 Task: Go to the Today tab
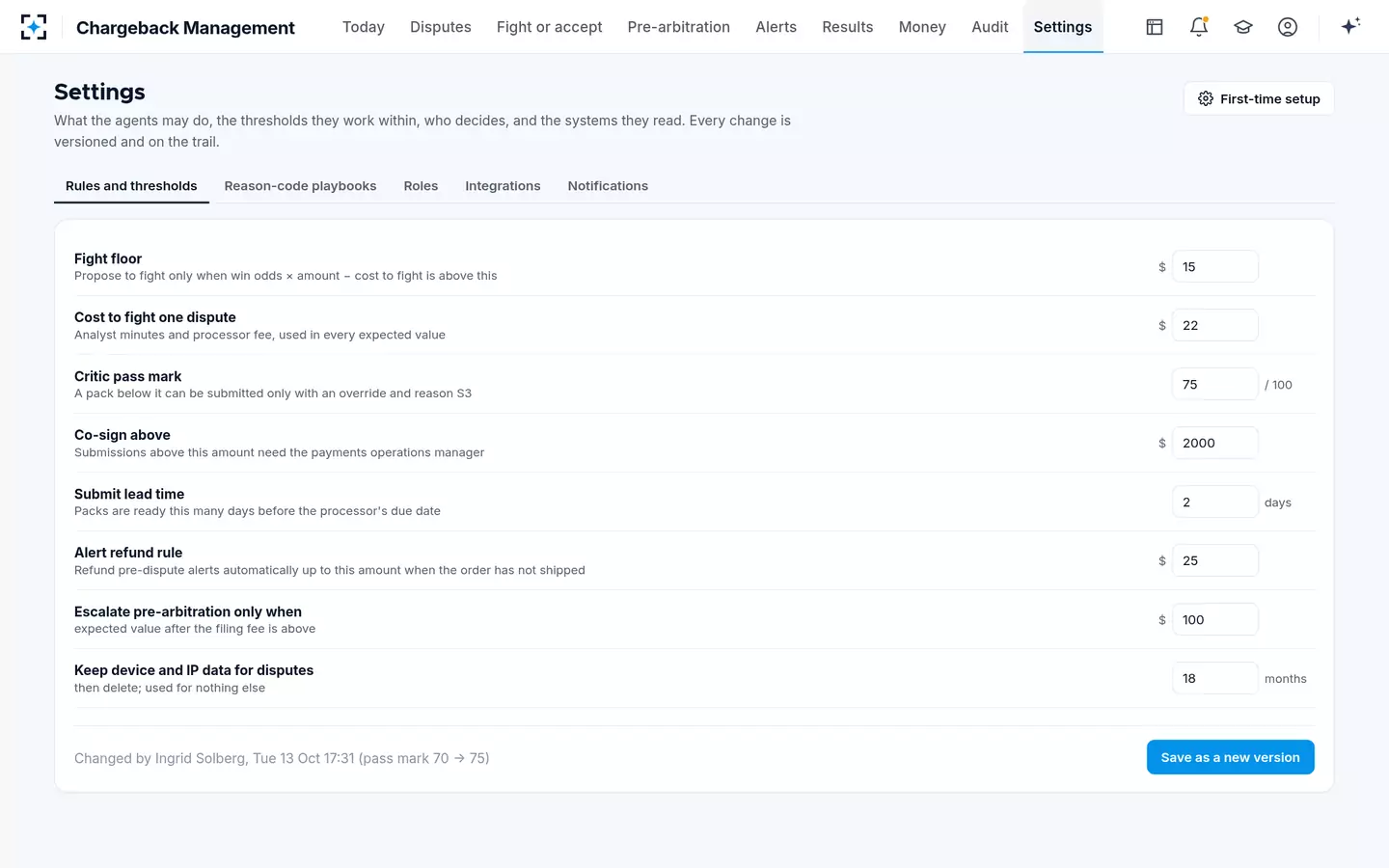pyautogui.click(x=364, y=27)
